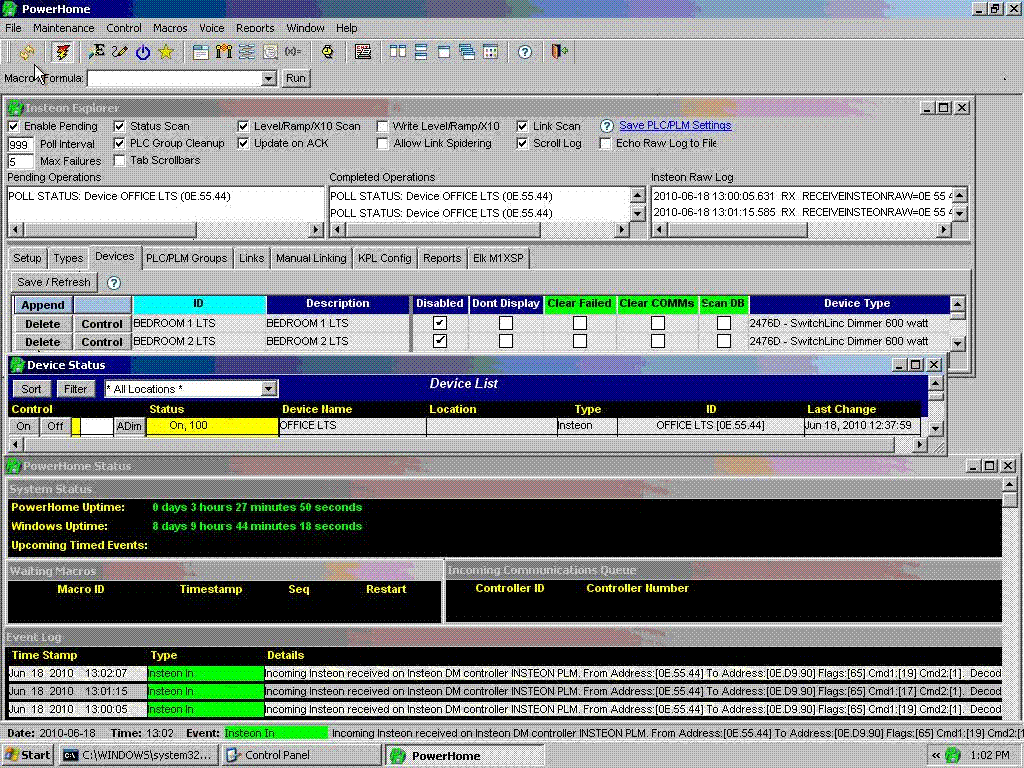Toggle Level/Ramp/X10 Scan checkbox
1024x768 pixels.
[243, 126]
